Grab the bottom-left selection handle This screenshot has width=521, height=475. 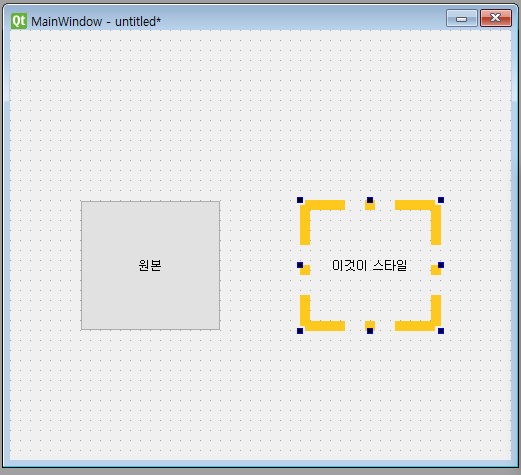tap(300, 331)
